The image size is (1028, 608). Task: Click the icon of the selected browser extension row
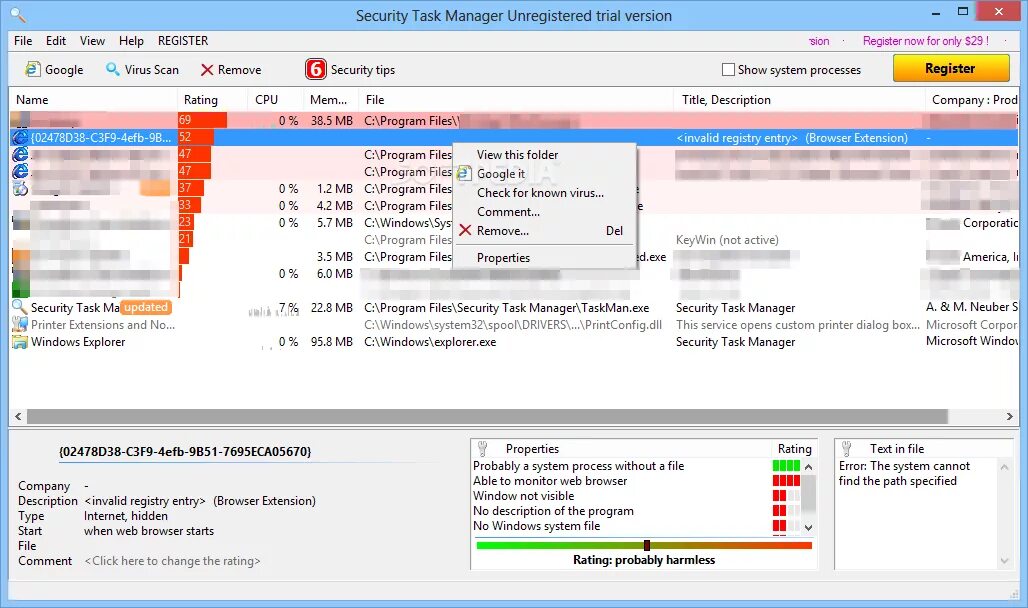(x=20, y=138)
